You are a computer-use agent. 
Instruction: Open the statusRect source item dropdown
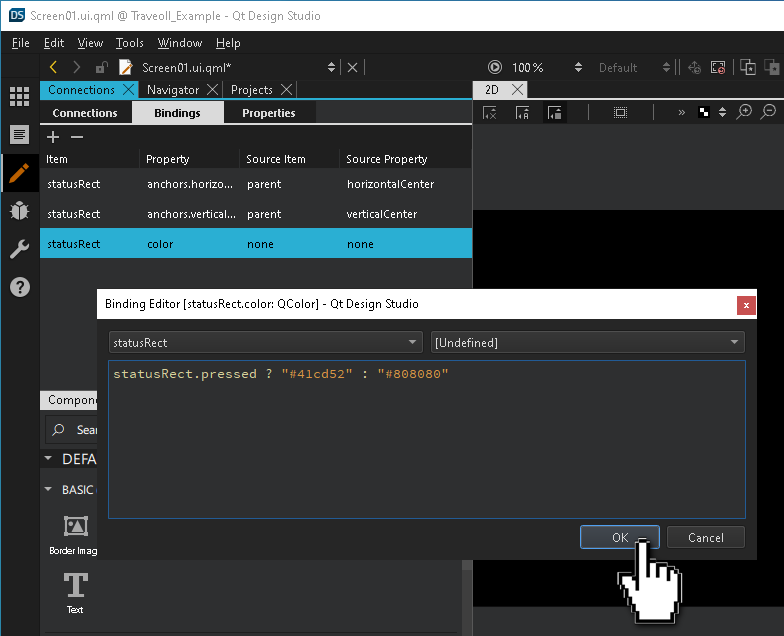[x=265, y=343]
